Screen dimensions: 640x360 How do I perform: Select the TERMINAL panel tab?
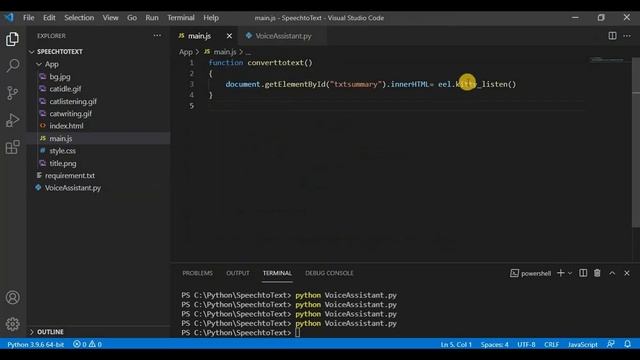(x=277, y=273)
